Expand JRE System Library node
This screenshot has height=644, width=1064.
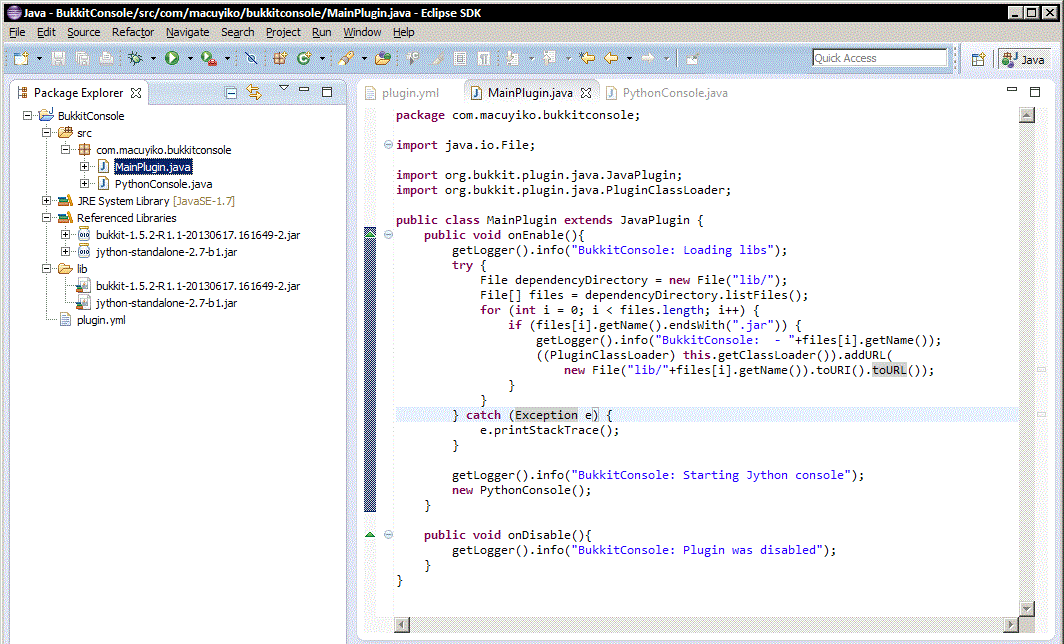click(x=47, y=200)
